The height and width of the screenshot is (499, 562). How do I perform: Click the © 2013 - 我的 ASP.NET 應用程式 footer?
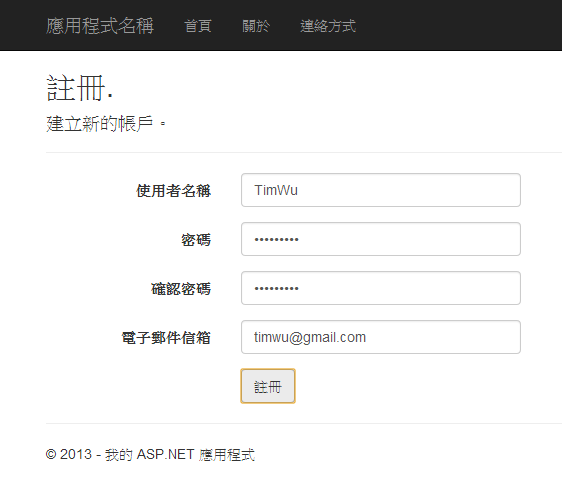[150, 455]
